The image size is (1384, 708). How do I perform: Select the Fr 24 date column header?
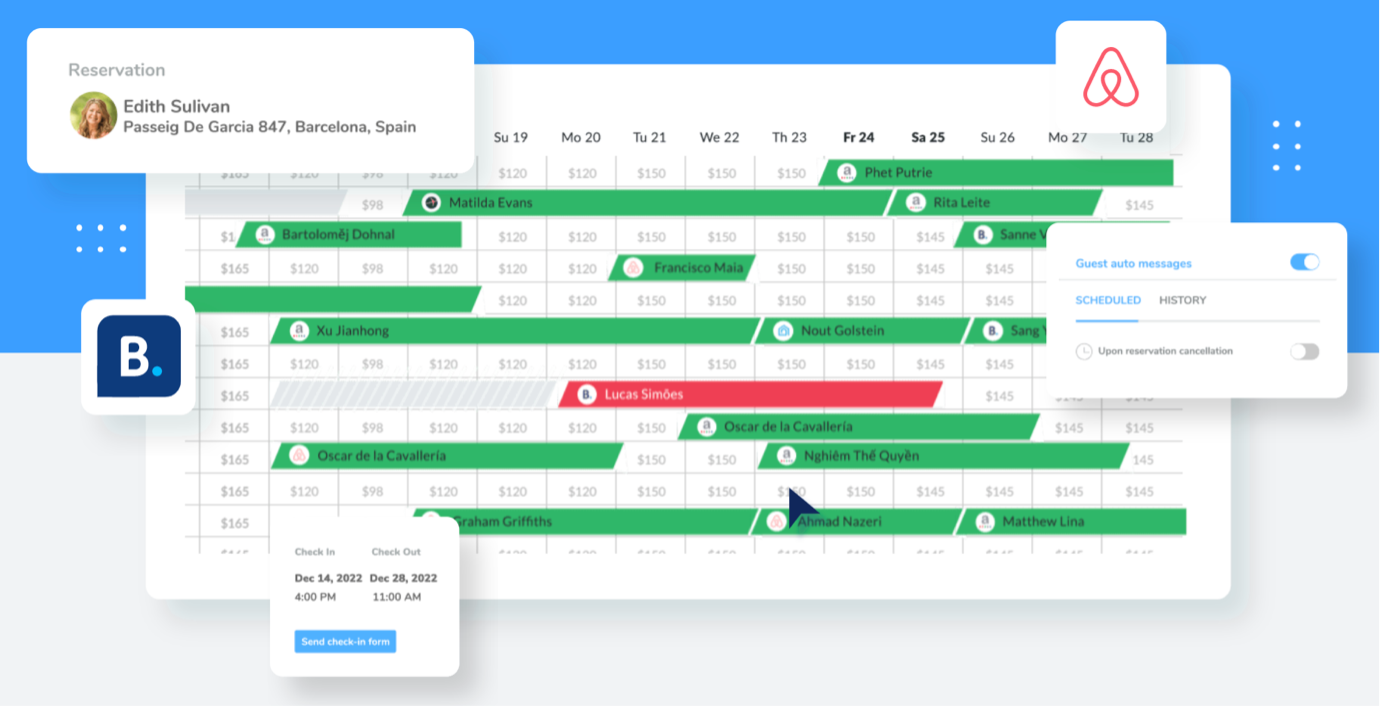[858, 137]
